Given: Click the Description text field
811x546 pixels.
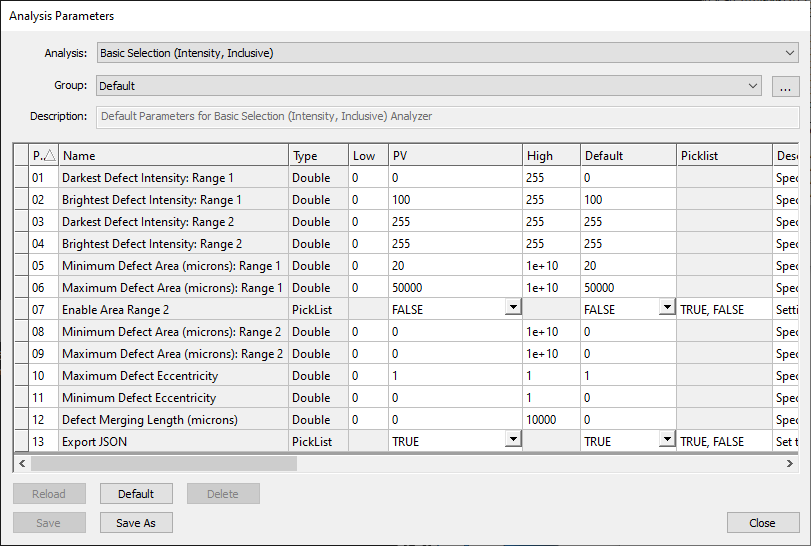Looking at the screenshot, I should (x=447, y=117).
